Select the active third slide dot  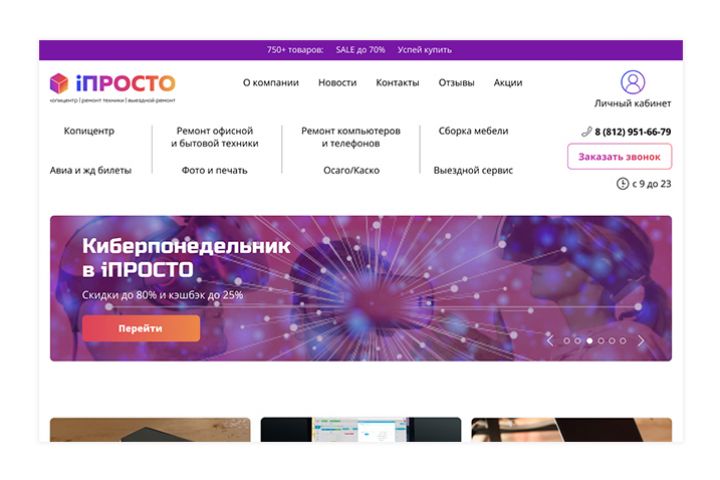[590, 341]
